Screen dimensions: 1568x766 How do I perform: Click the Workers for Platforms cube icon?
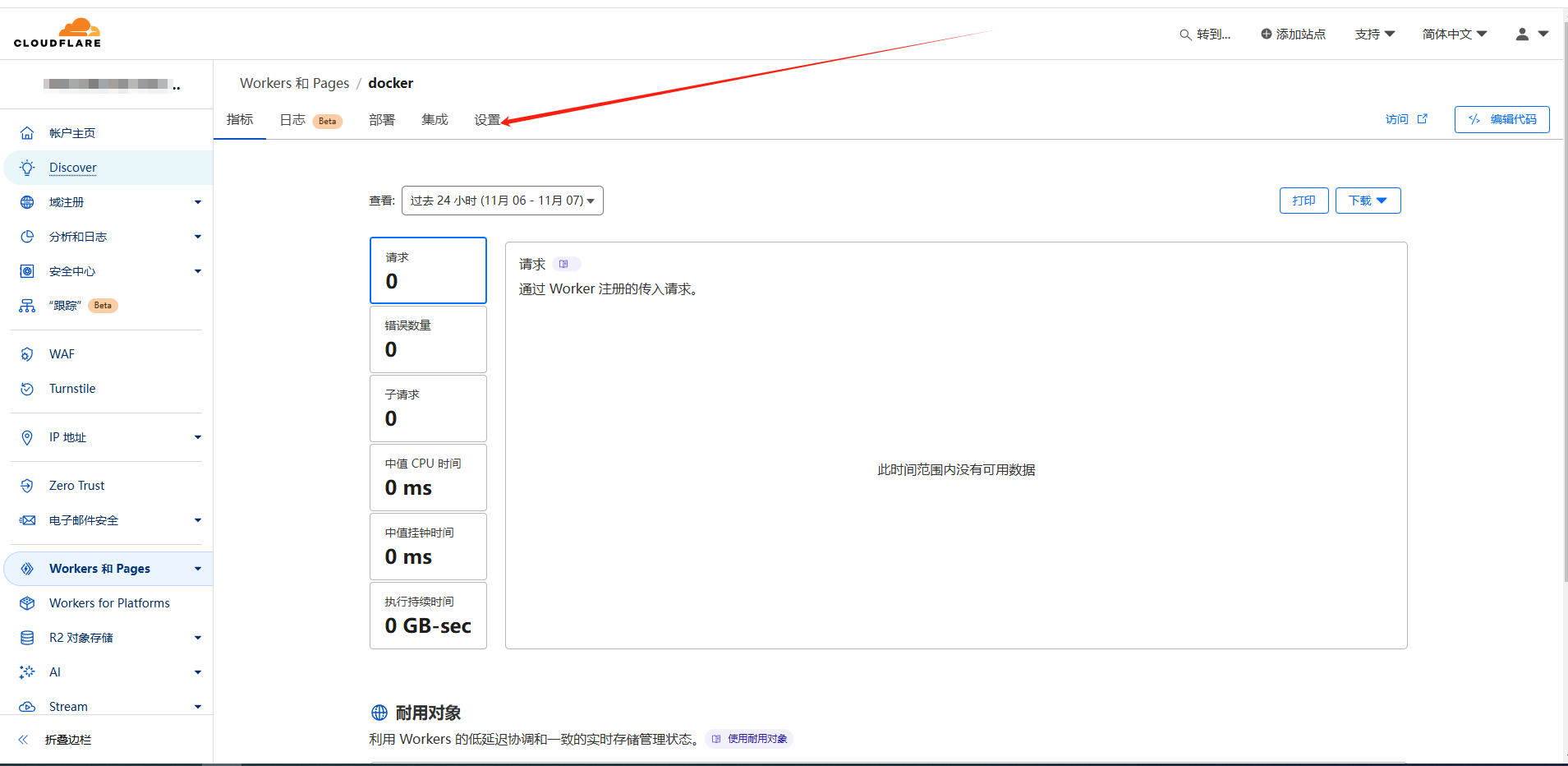[x=27, y=603]
